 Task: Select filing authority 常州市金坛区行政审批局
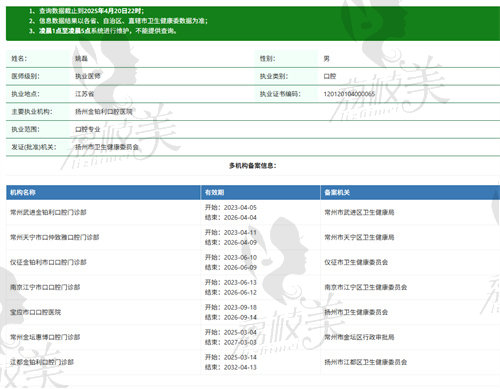[x=359, y=337]
